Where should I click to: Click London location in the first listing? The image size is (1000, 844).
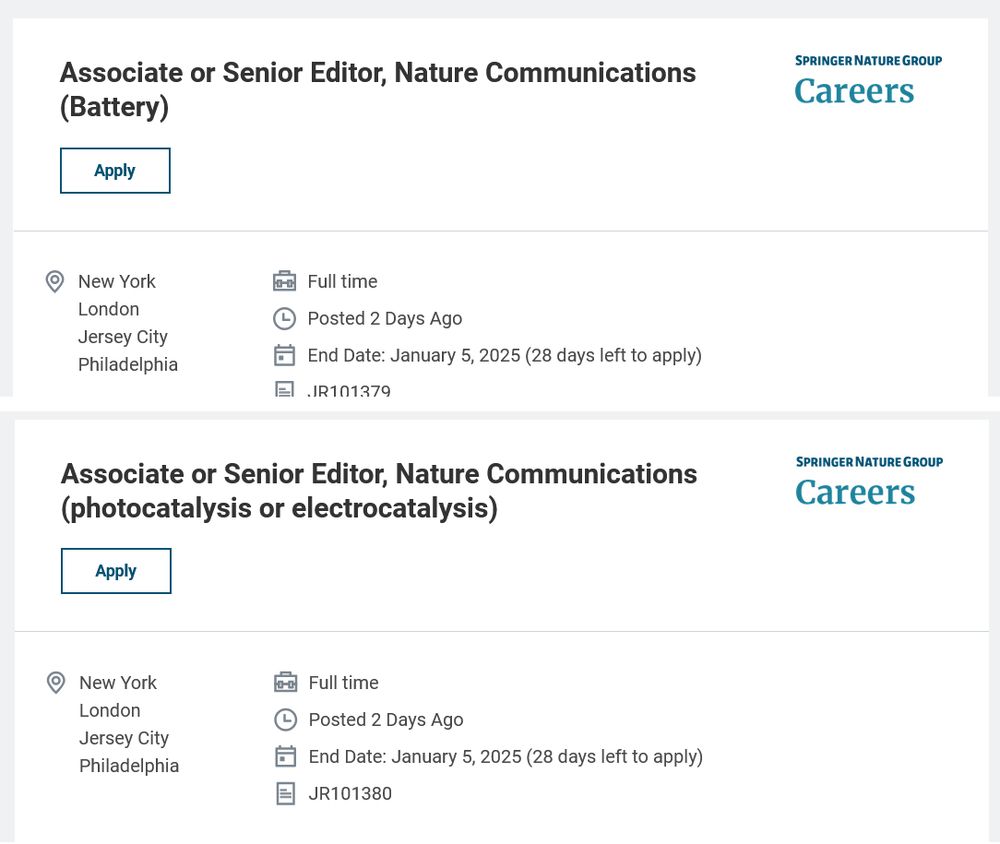[108, 309]
